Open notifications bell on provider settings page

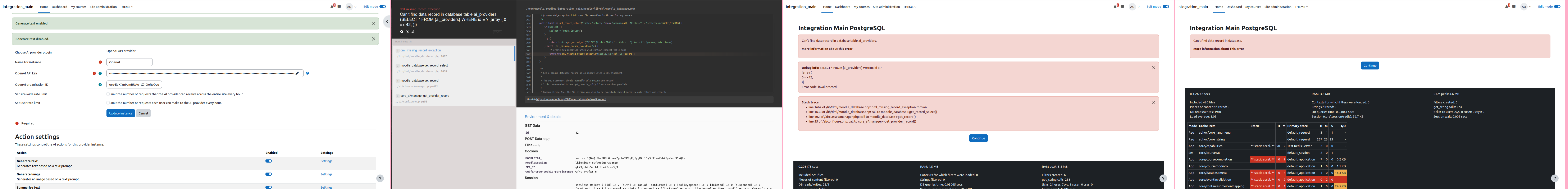click(332, 7)
